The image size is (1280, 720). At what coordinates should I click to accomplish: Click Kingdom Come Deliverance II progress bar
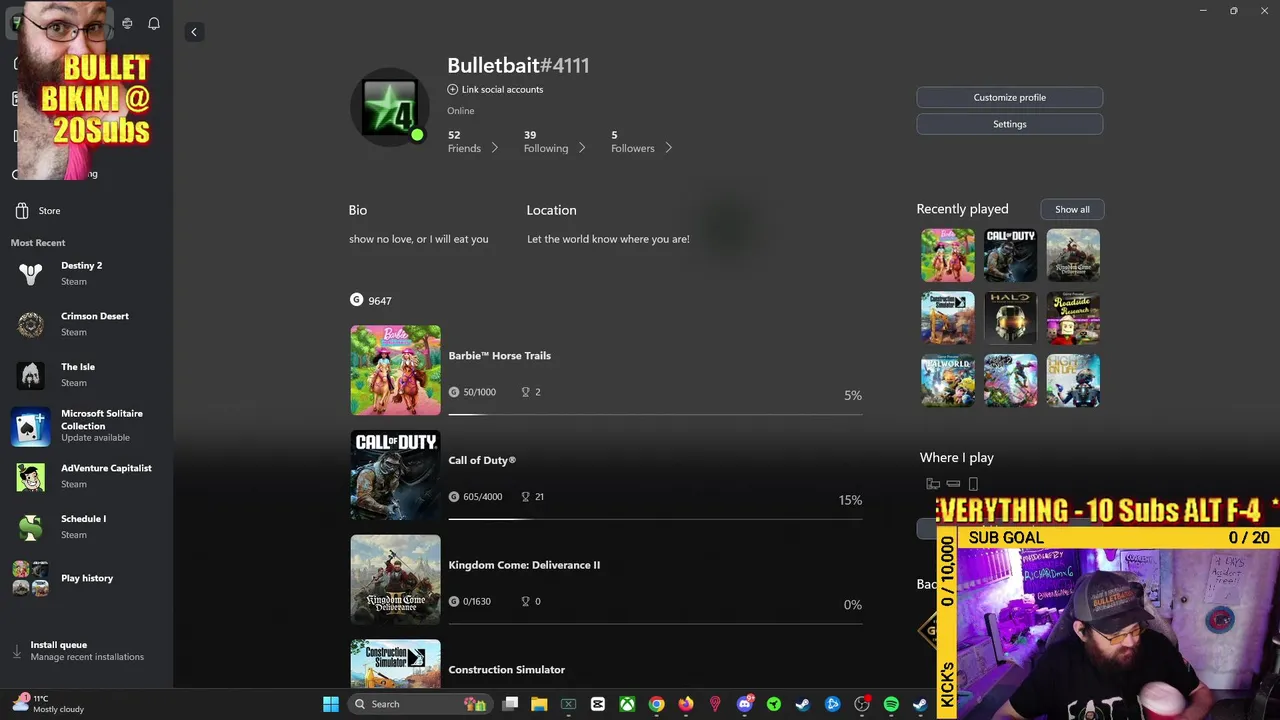tap(655, 623)
